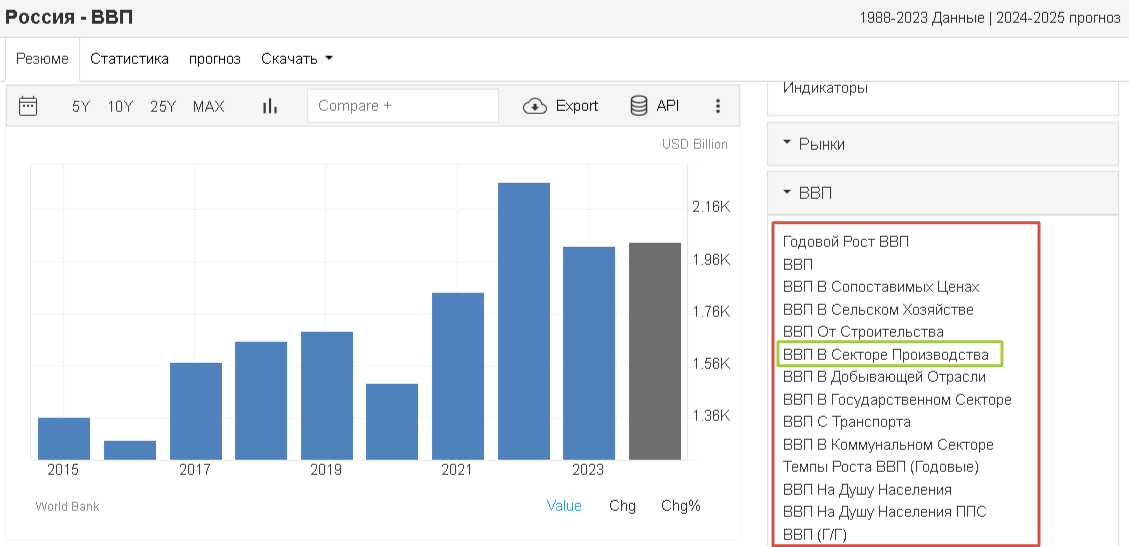Open ВВП На Душу Населения link
This screenshot has height=547, width=1129.
(x=867, y=490)
